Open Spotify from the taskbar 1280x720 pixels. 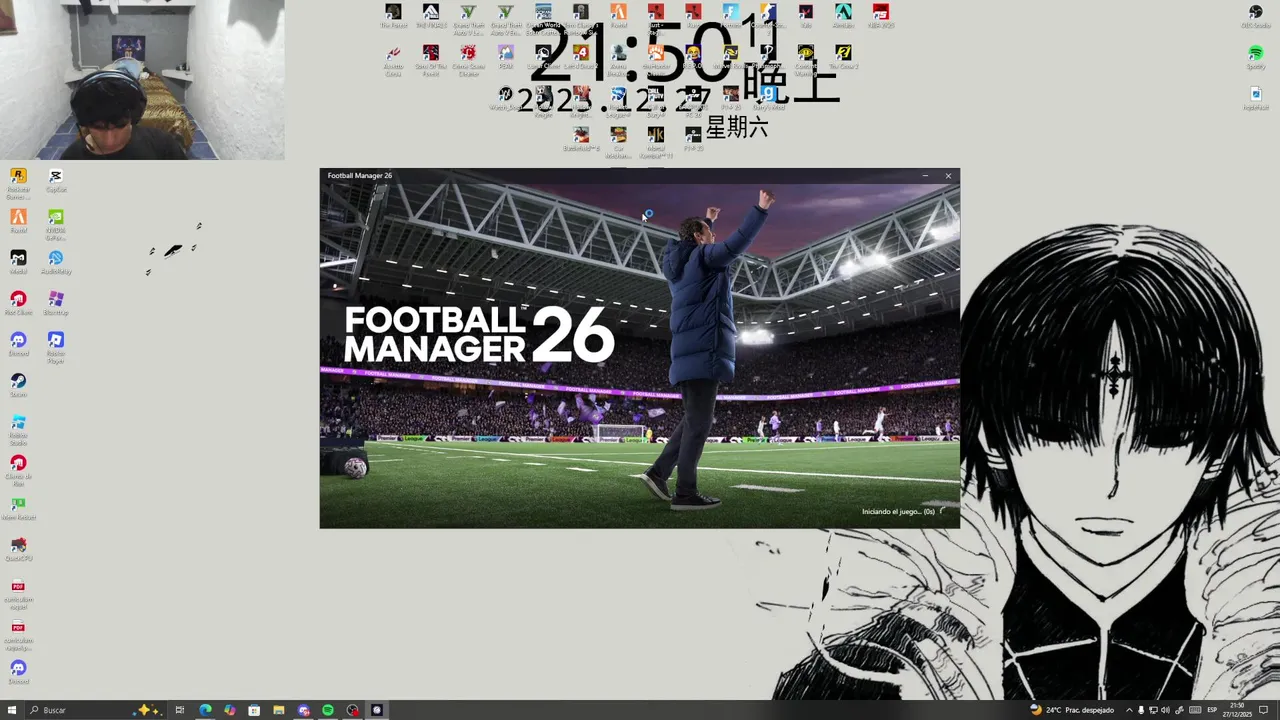click(x=328, y=710)
